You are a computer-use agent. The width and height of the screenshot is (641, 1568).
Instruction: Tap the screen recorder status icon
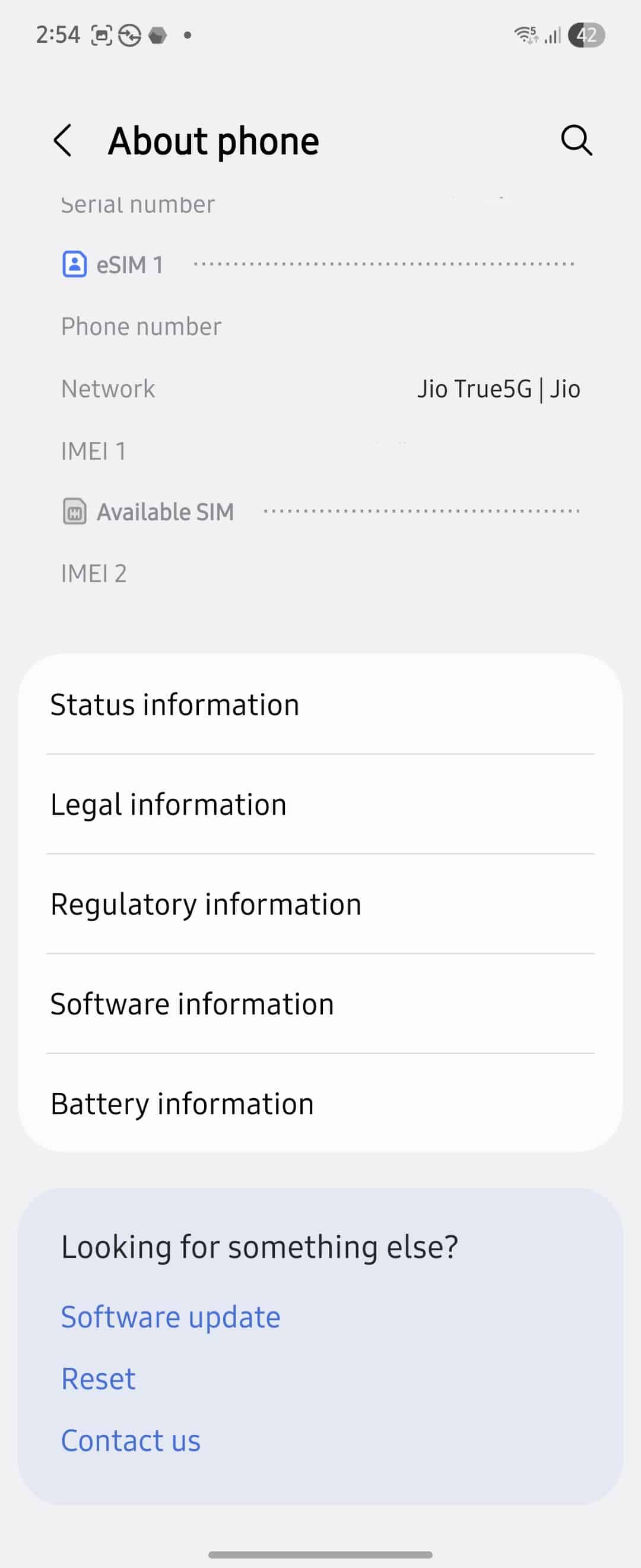tap(101, 35)
